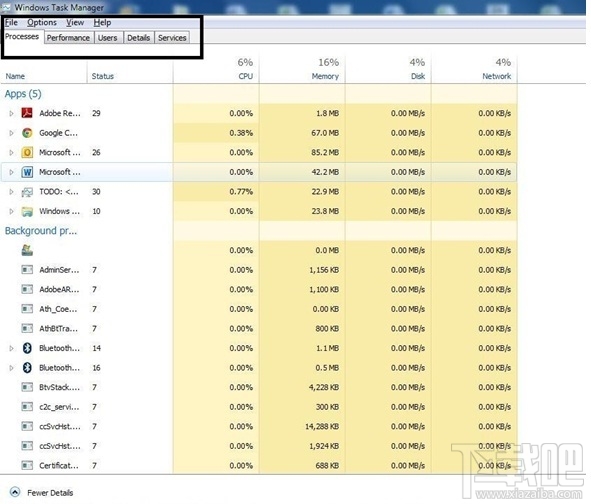Sort by the Disk column header
Screen dimensions: 591x504
click(418, 76)
